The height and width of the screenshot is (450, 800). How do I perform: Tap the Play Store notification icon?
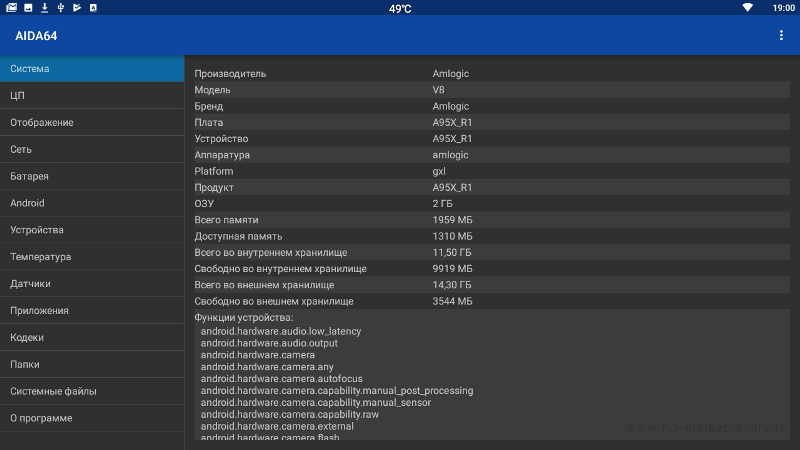point(77,8)
